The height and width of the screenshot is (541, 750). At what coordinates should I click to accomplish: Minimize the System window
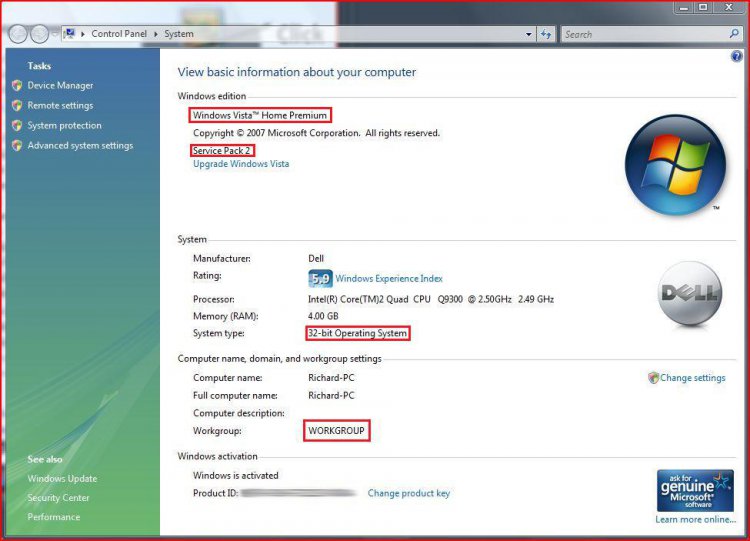685,7
